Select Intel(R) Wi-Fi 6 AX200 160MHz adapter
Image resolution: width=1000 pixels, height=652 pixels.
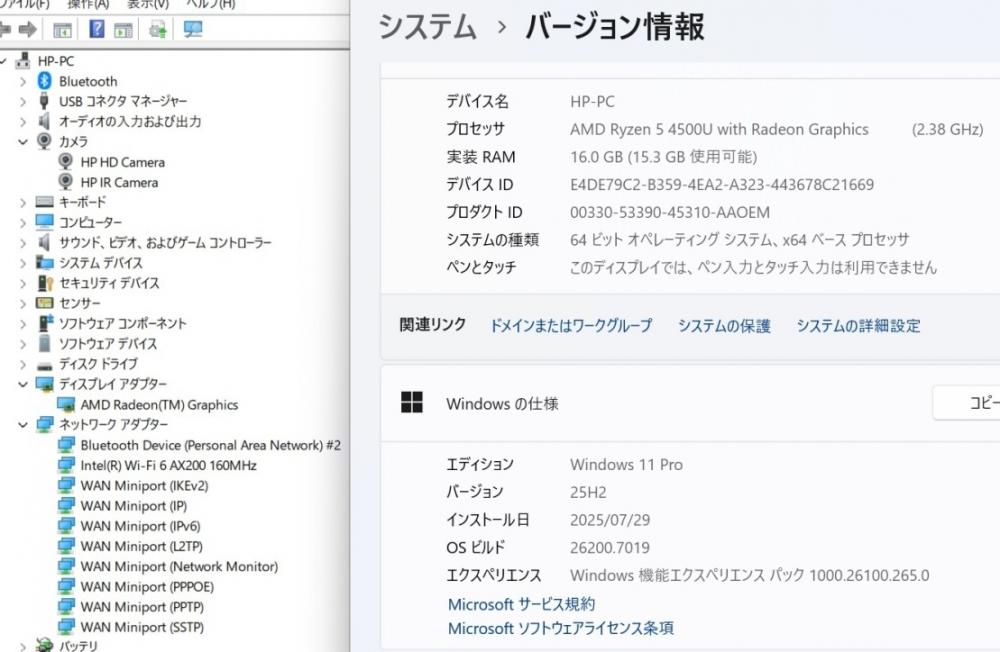point(168,465)
